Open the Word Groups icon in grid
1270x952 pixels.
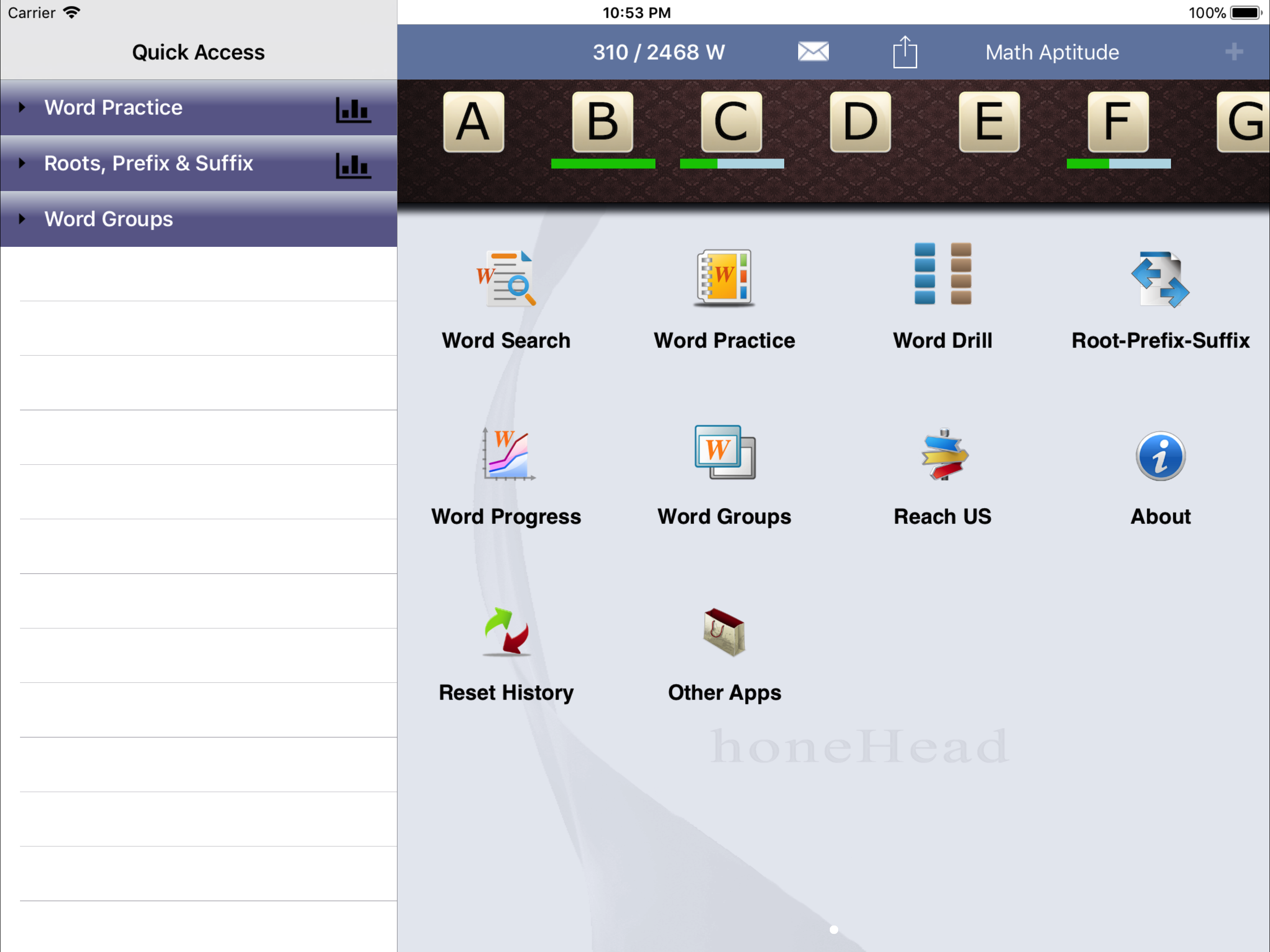(725, 453)
